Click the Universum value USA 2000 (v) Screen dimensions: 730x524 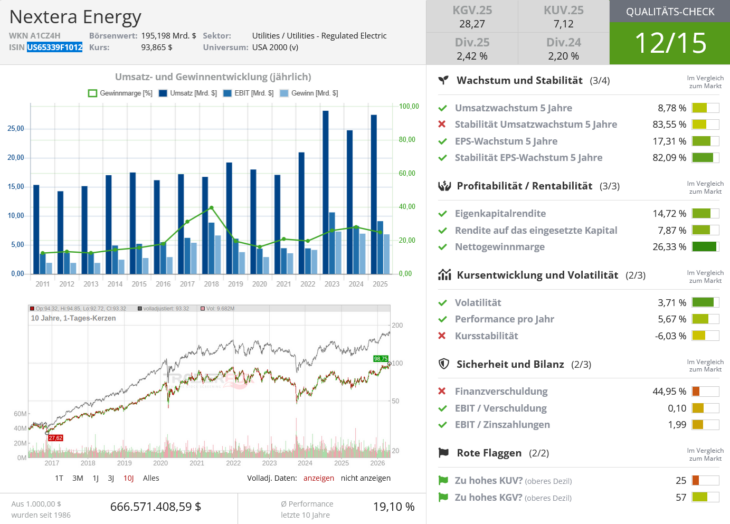click(x=275, y=47)
